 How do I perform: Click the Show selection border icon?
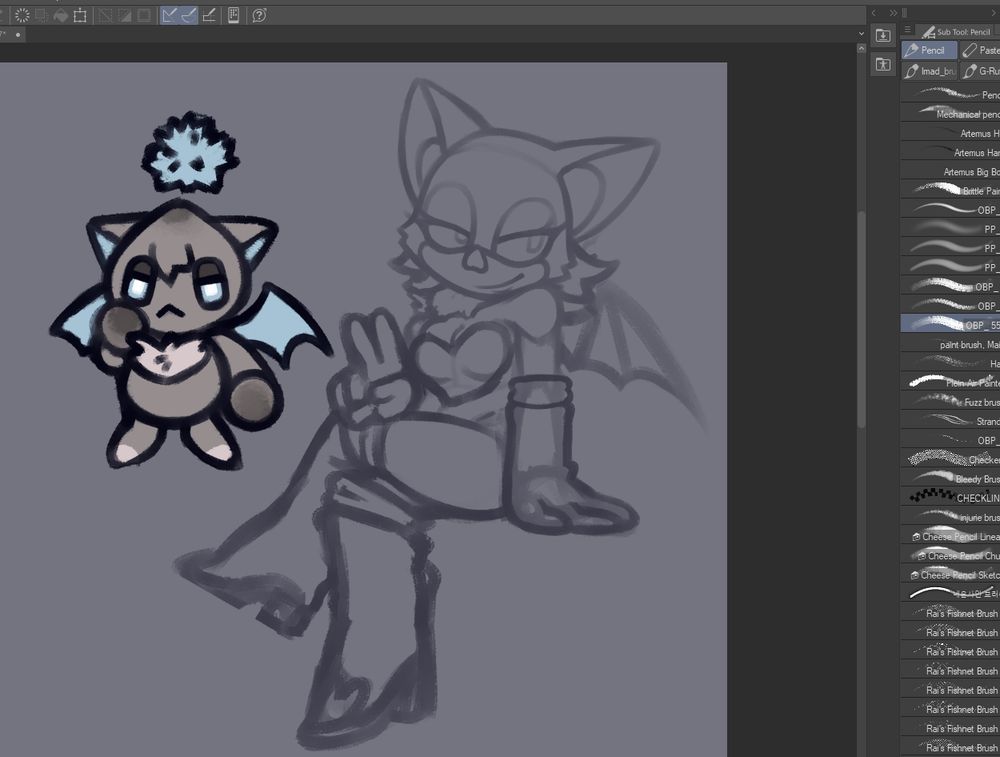pyautogui.click(x=144, y=15)
